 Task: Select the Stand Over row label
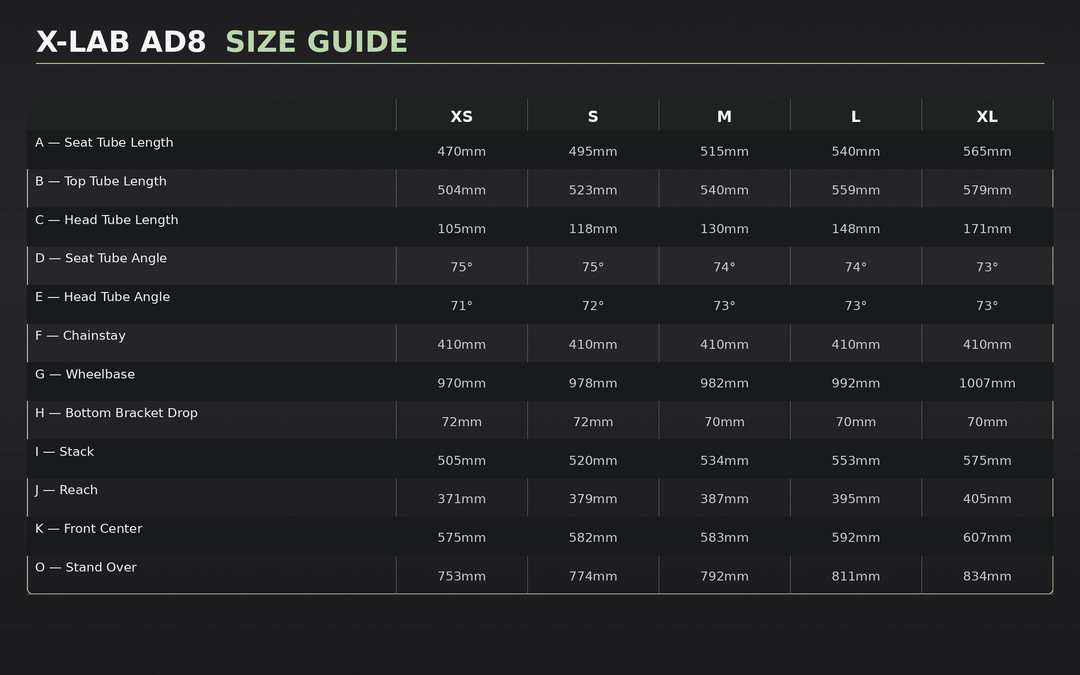pos(86,568)
